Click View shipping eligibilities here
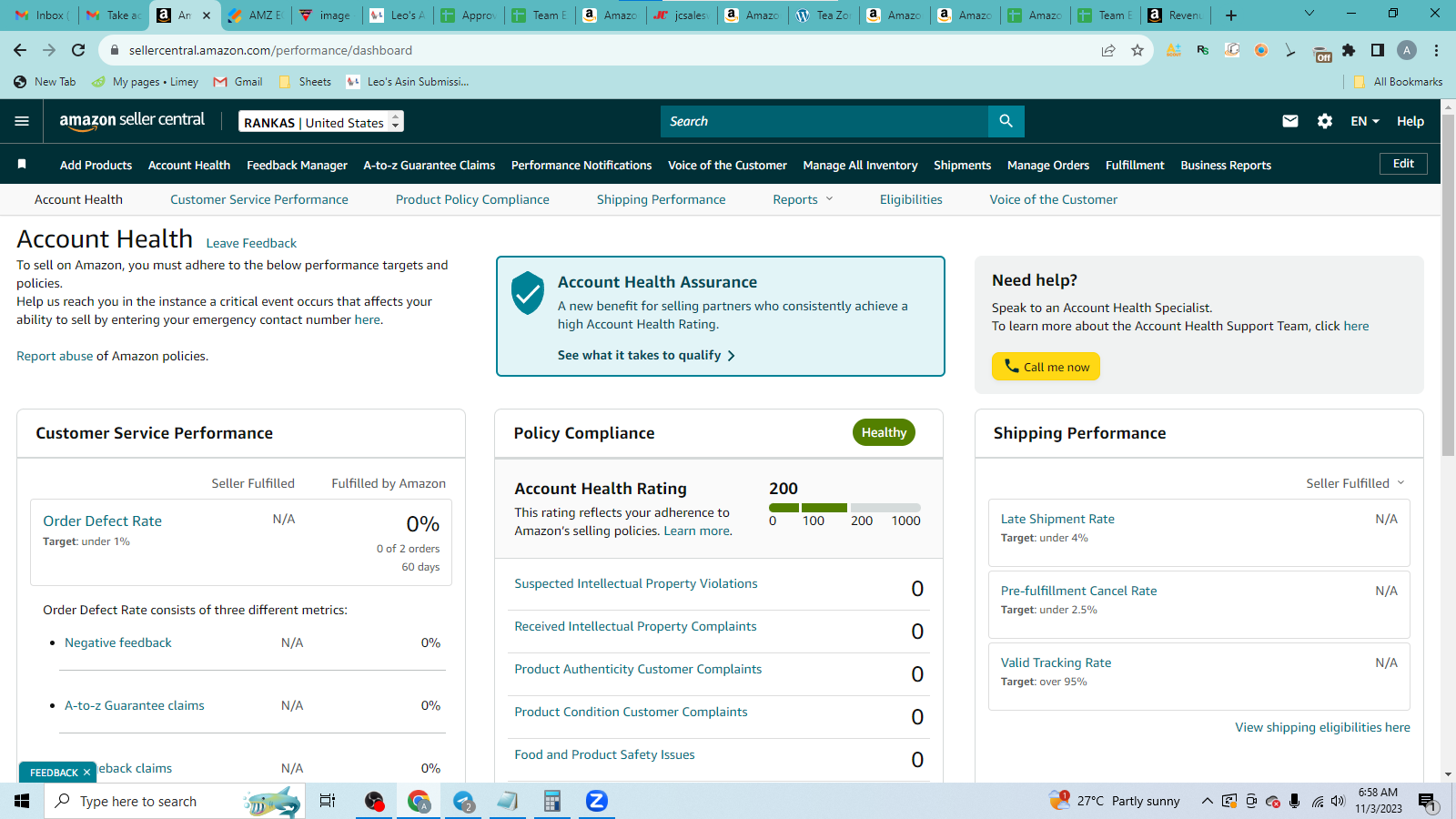The width and height of the screenshot is (1456, 819). click(1322, 727)
